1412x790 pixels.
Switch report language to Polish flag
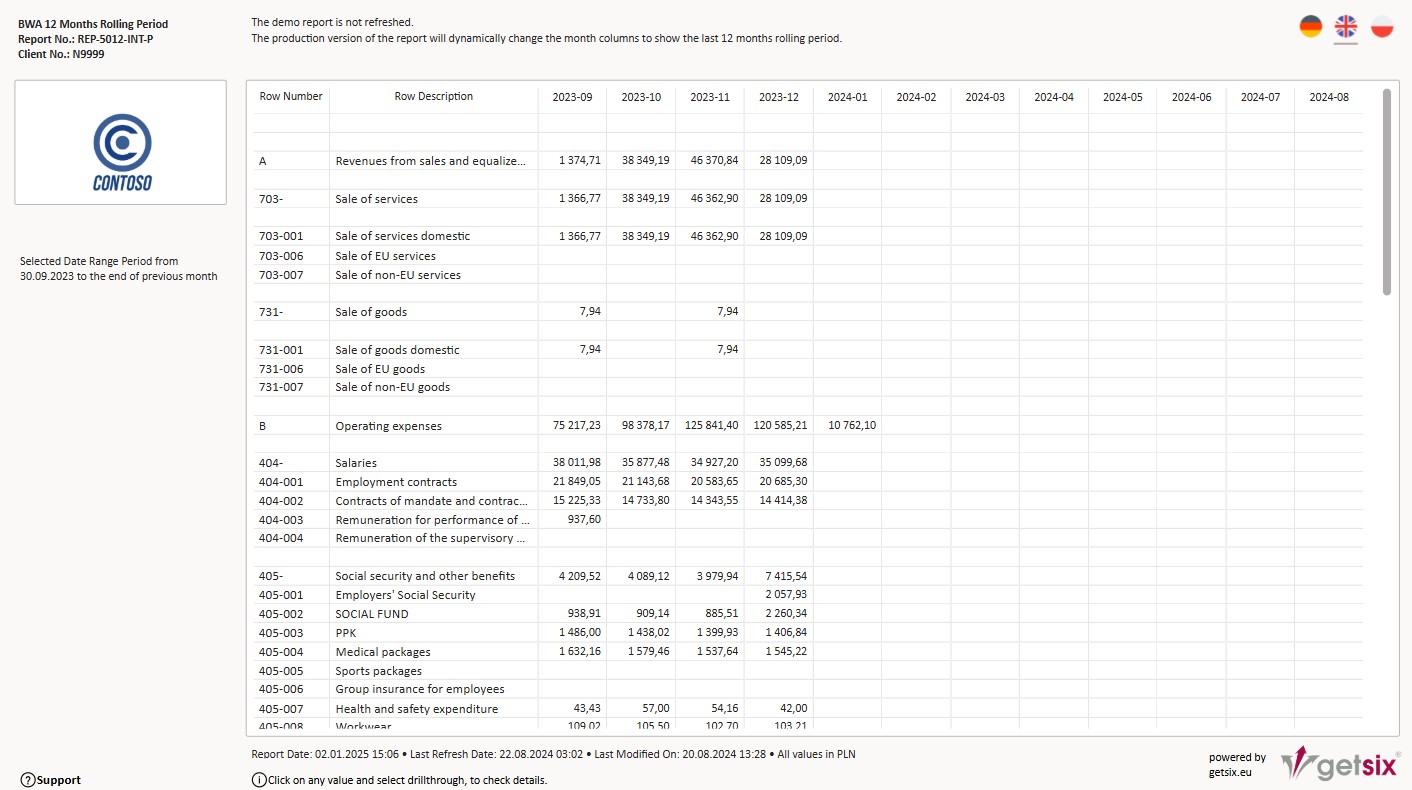(x=1382, y=27)
